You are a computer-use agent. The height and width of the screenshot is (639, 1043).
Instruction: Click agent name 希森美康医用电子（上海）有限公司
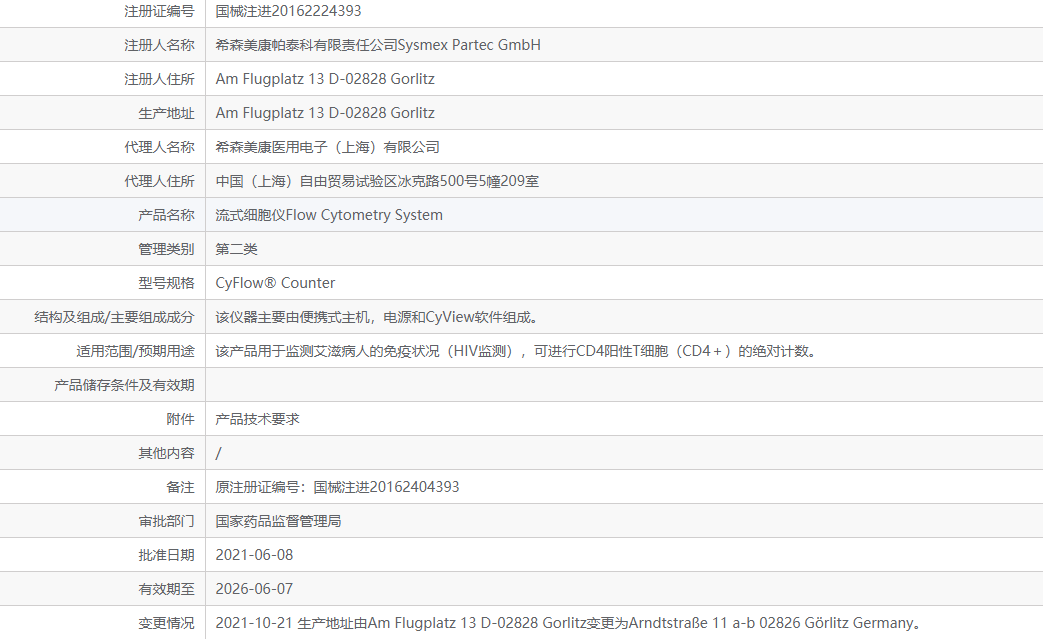click(327, 147)
